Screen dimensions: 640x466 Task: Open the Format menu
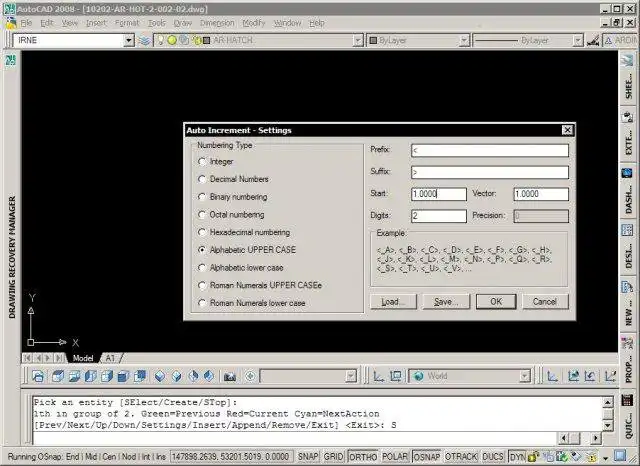click(x=127, y=23)
